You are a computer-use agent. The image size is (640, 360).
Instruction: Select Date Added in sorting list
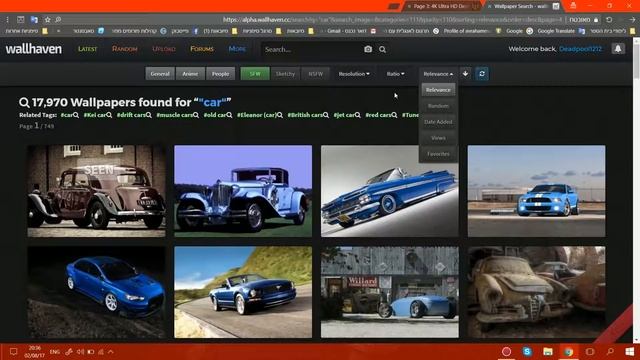tap(438, 122)
